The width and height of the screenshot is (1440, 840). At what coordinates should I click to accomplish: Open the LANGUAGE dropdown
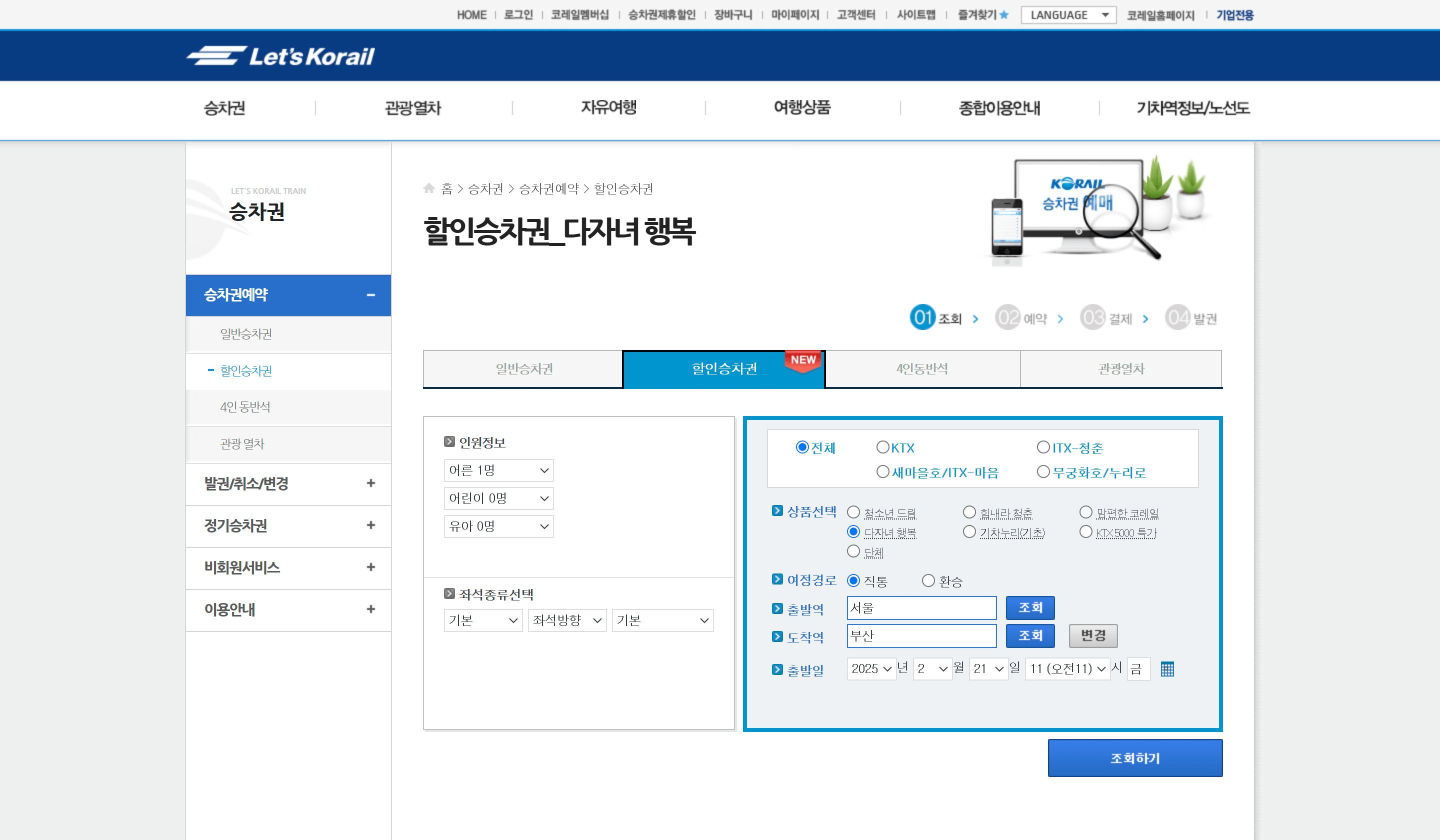click(x=1068, y=15)
